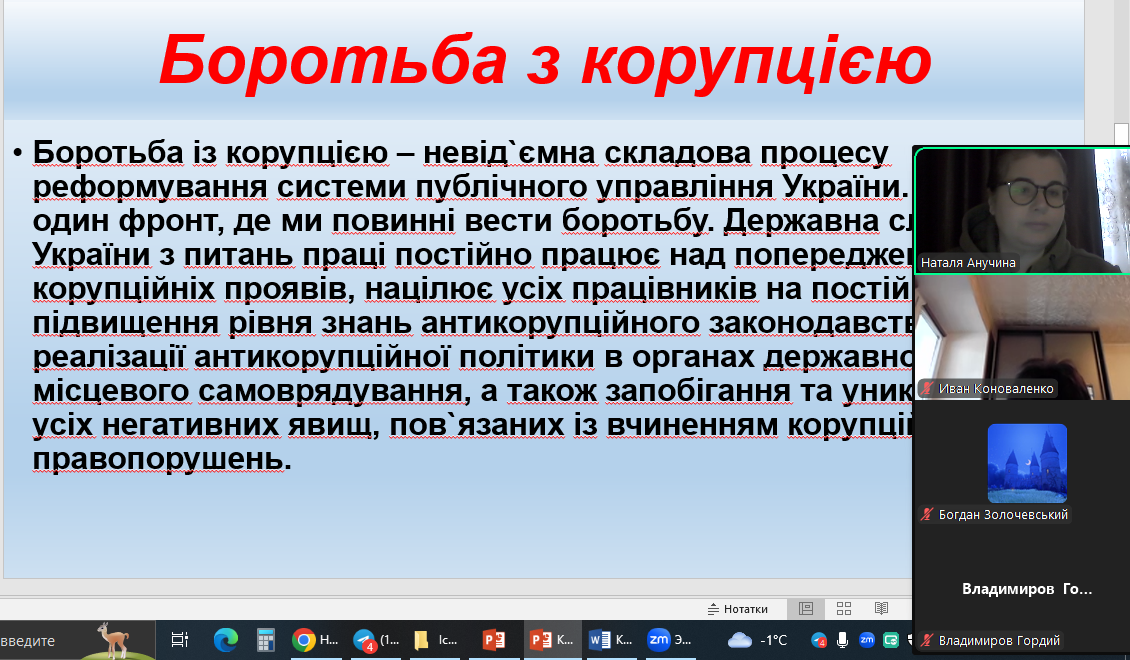Select Богдан Золочевський's avatar picture

(x=1027, y=463)
